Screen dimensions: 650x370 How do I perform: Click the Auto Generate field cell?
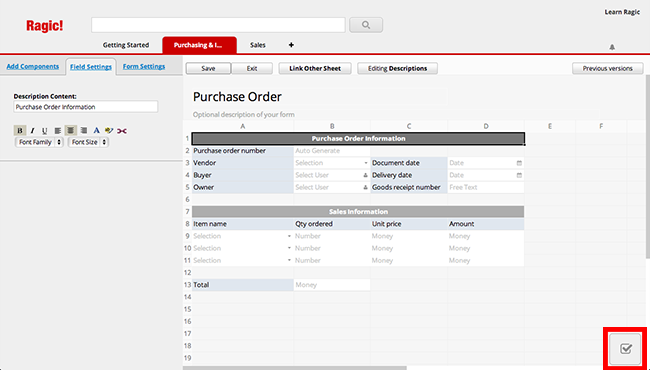[332, 151]
